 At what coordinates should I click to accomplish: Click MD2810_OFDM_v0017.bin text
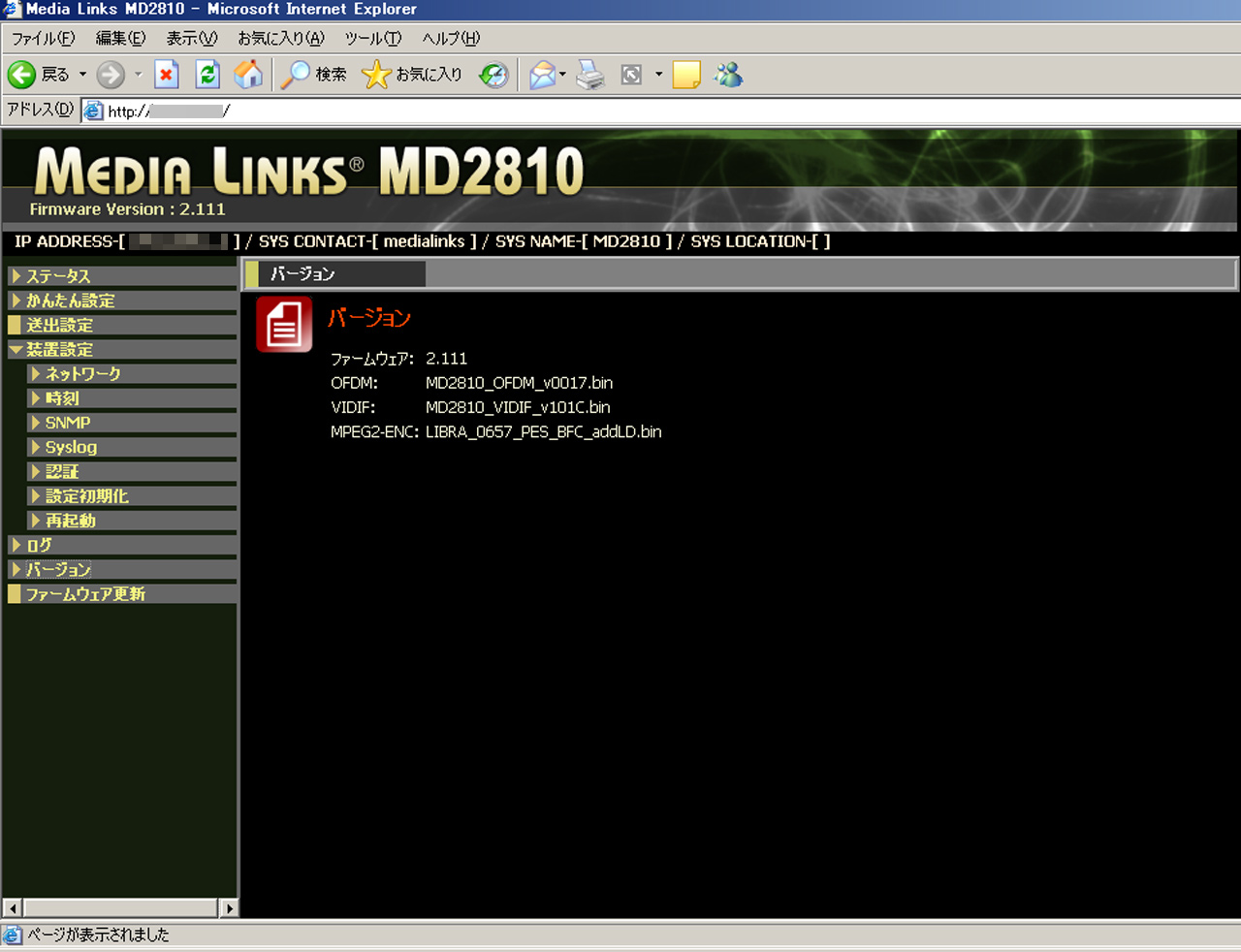(x=519, y=383)
